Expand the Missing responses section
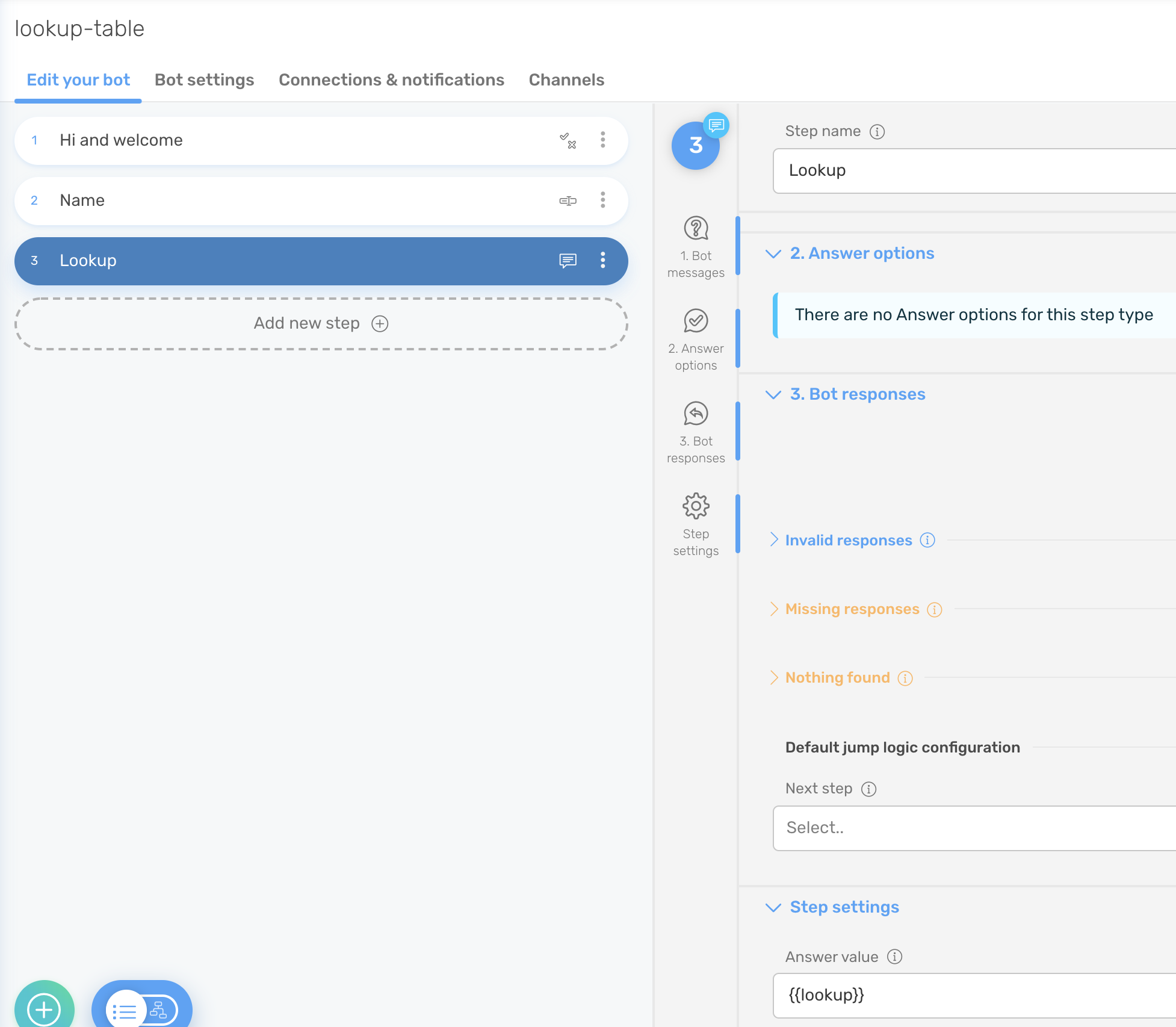 851,609
